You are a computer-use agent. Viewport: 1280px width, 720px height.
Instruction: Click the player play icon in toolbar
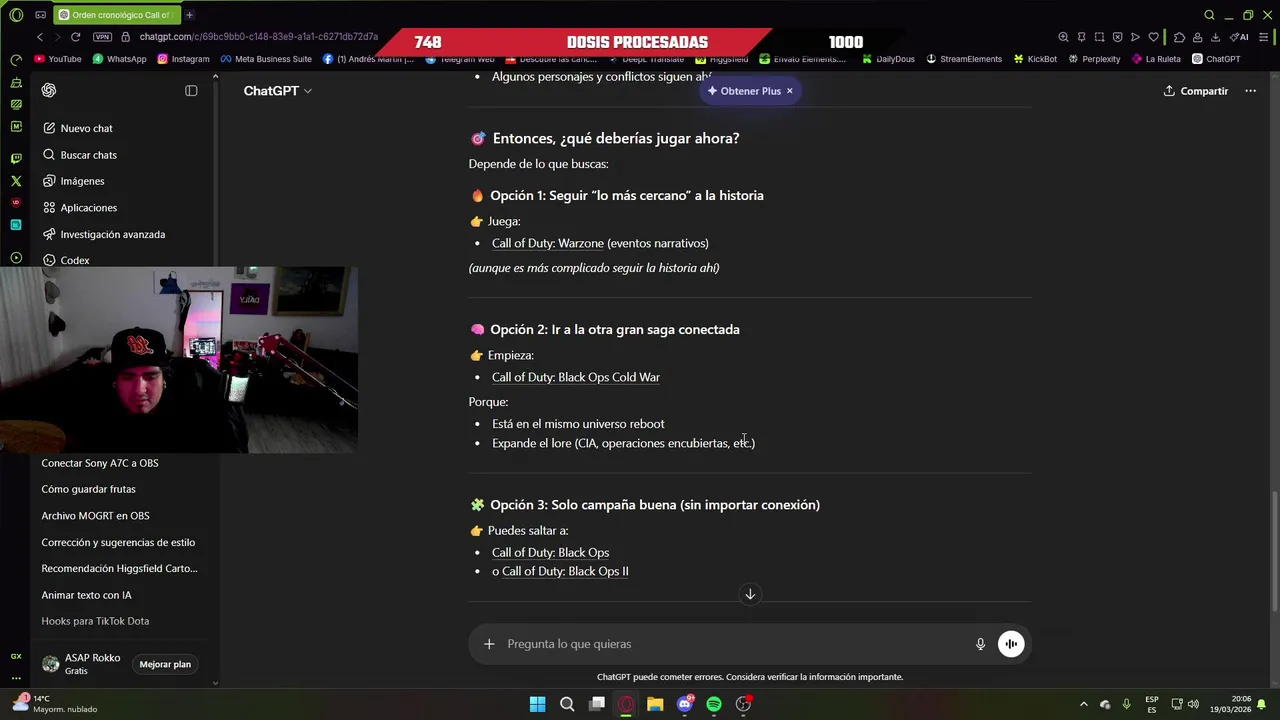coord(1135,37)
